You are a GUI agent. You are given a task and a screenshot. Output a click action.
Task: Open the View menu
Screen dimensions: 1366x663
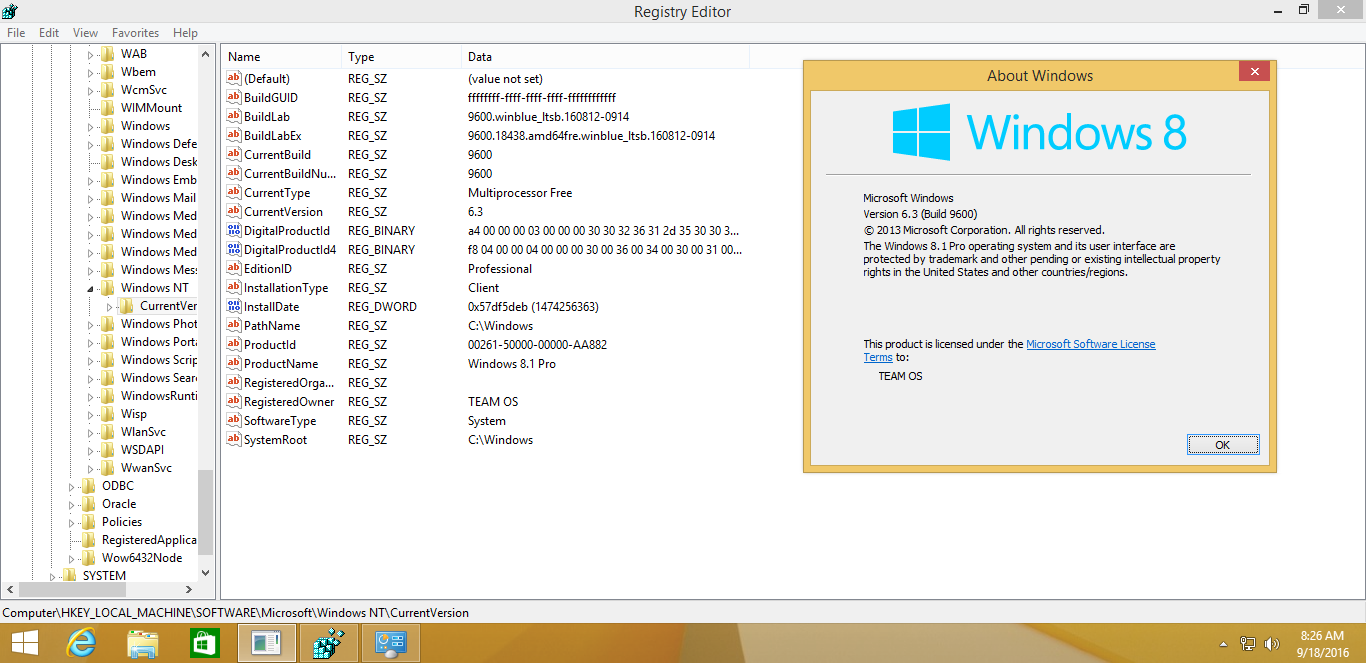tap(85, 33)
